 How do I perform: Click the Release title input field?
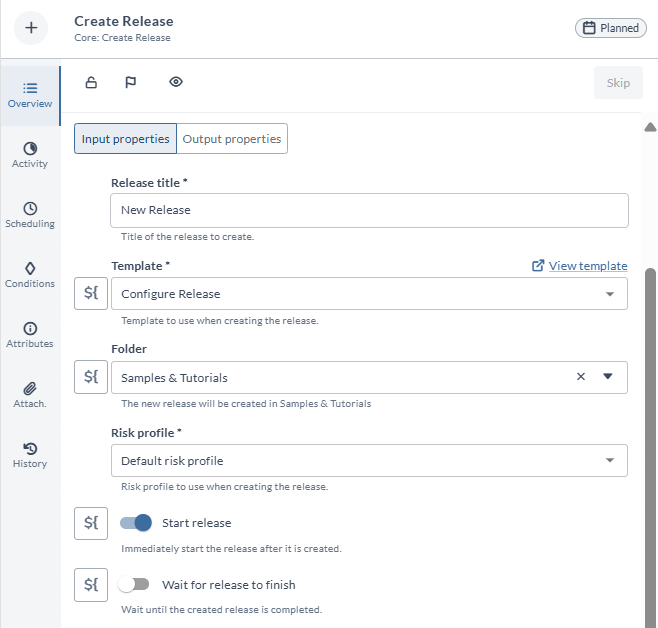(368, 210)
